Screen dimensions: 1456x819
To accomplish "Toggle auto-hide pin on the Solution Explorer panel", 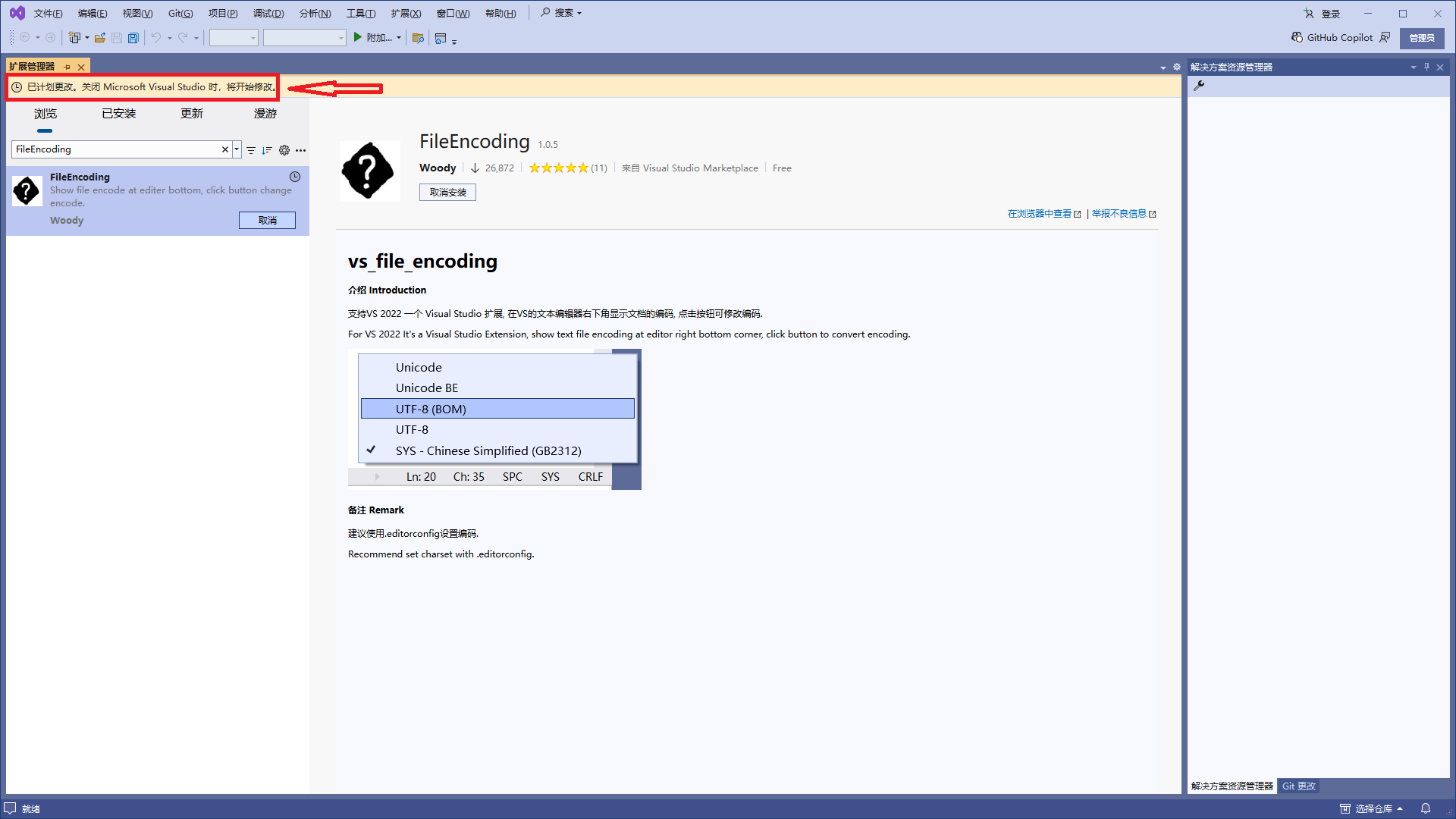I will (x=1426, y=67).
